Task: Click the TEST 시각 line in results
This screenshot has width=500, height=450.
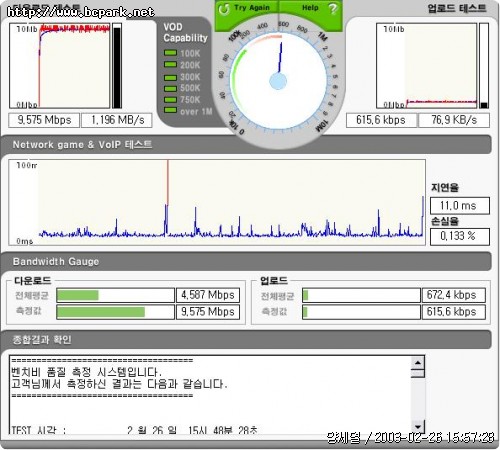Action: (134, 429)
